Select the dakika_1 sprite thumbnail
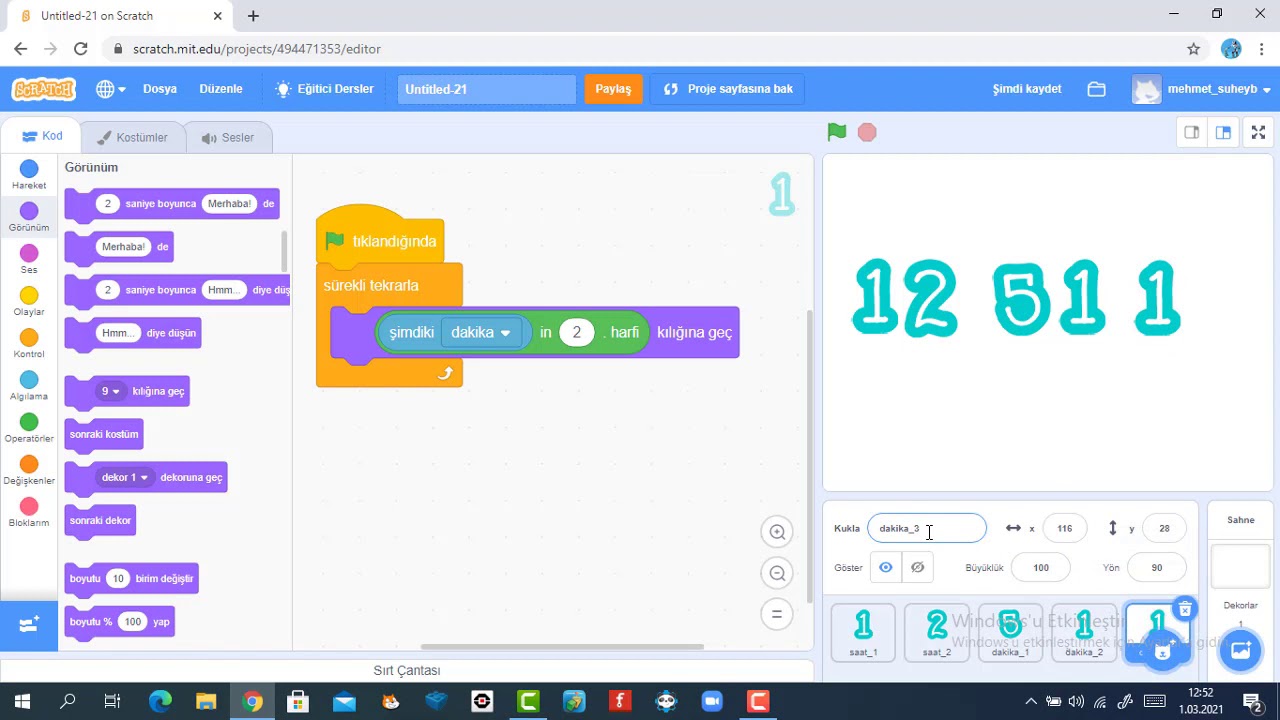The width and height of the screenshot is (1280, 720). pyautogui.click(x=1010, y=632)
